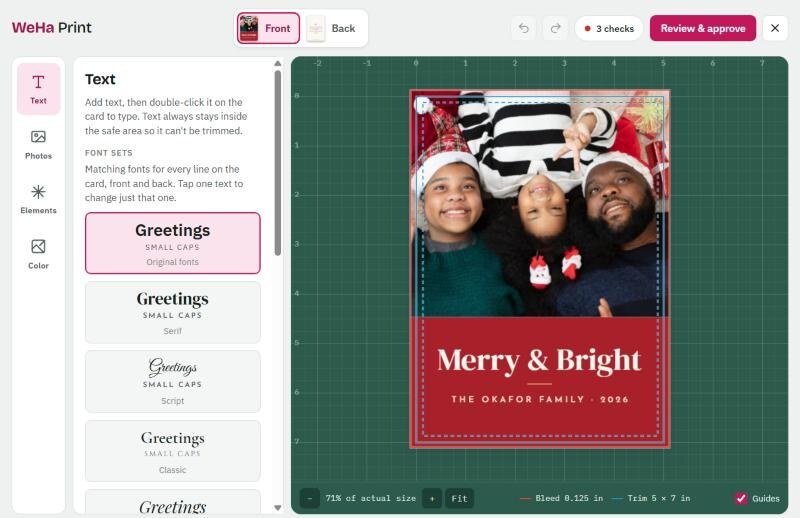Click the FONT SETS heading
This screenshot has width=800, height=518.
click(x=109, y=153)
